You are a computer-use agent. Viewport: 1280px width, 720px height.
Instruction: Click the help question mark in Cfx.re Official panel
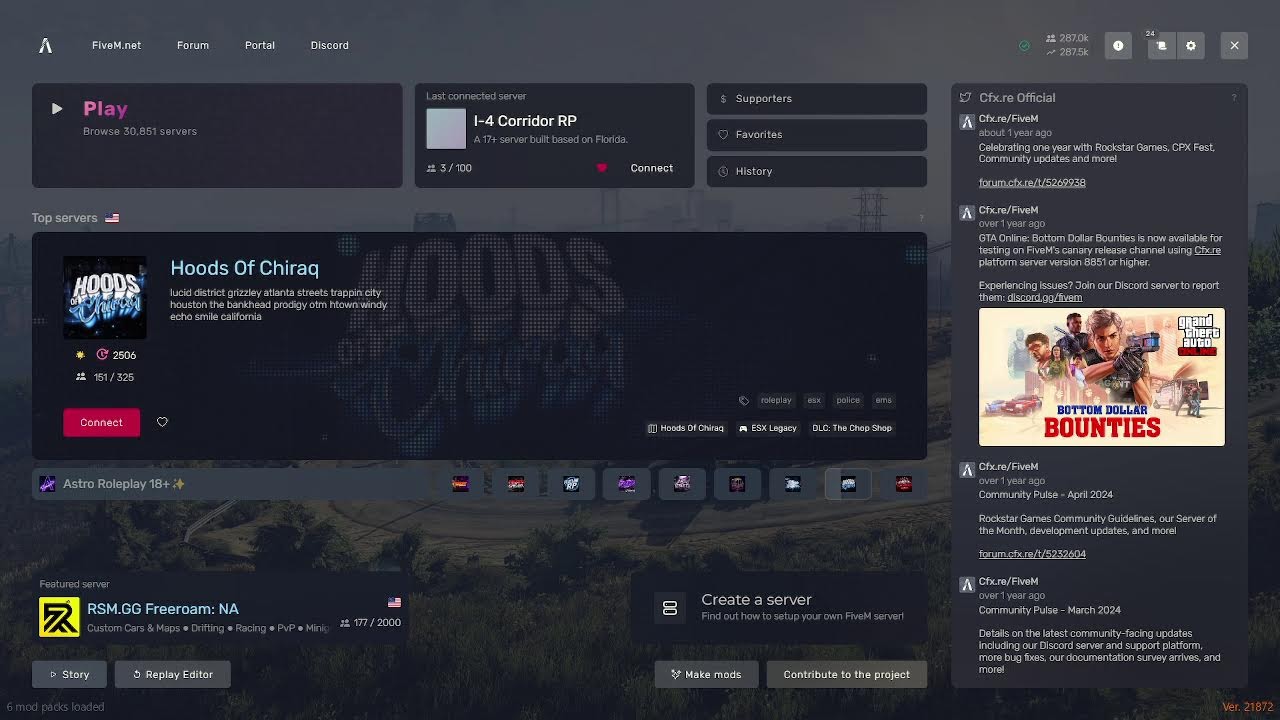1233,98
